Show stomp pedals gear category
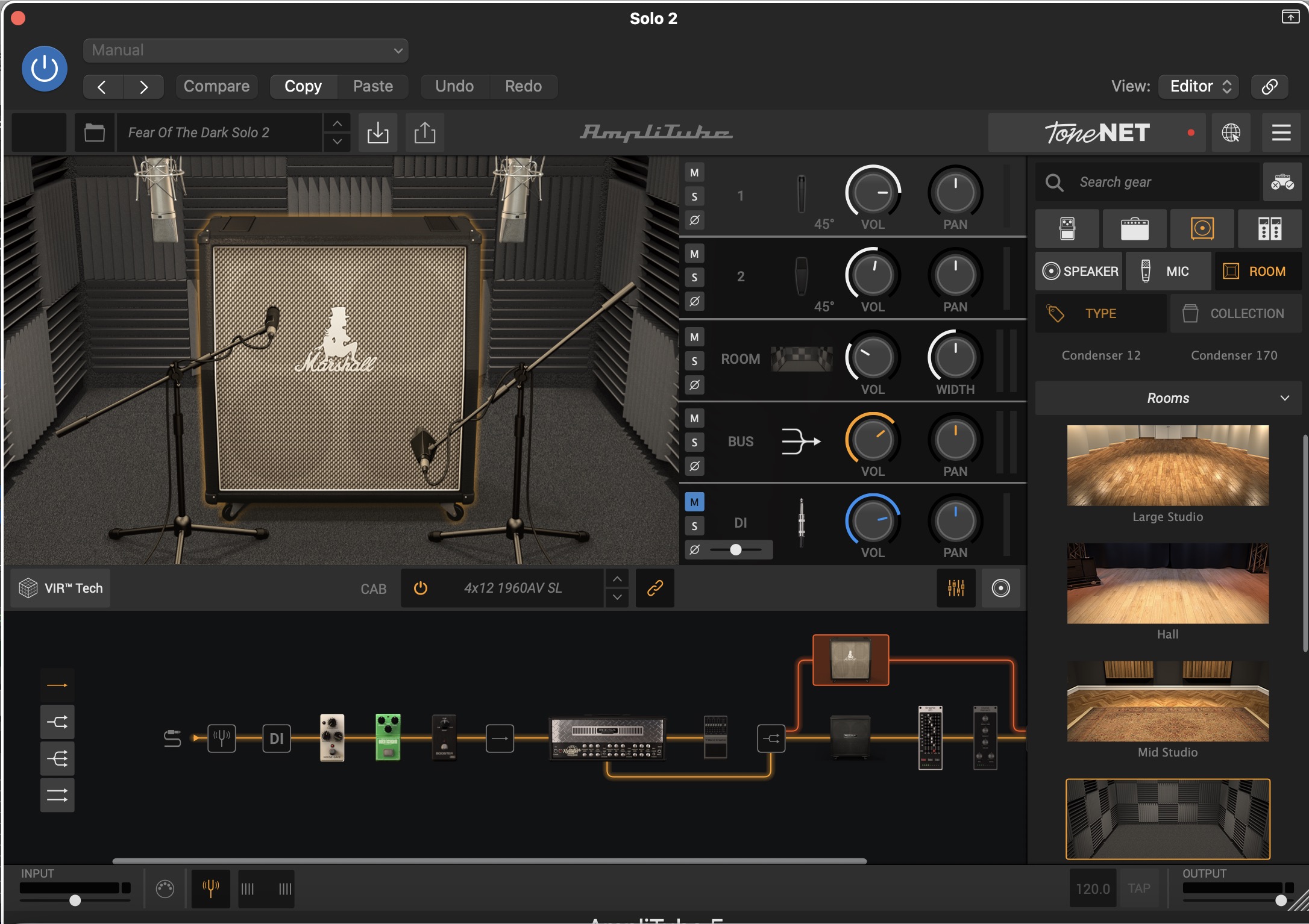 click(1067, 229)
